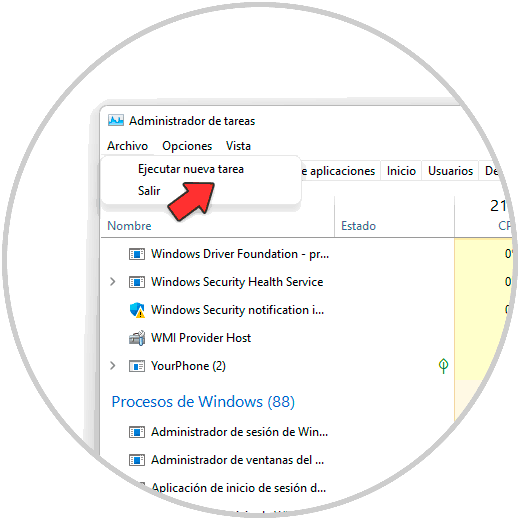Expand the YourPhone (2) process group
520x520 pixels.
coord(113,366)
